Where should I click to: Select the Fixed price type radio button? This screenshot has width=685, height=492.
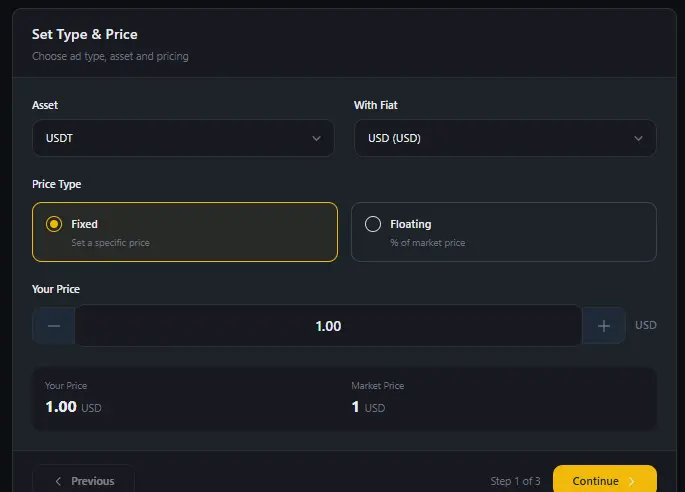[x=54, y=224]
